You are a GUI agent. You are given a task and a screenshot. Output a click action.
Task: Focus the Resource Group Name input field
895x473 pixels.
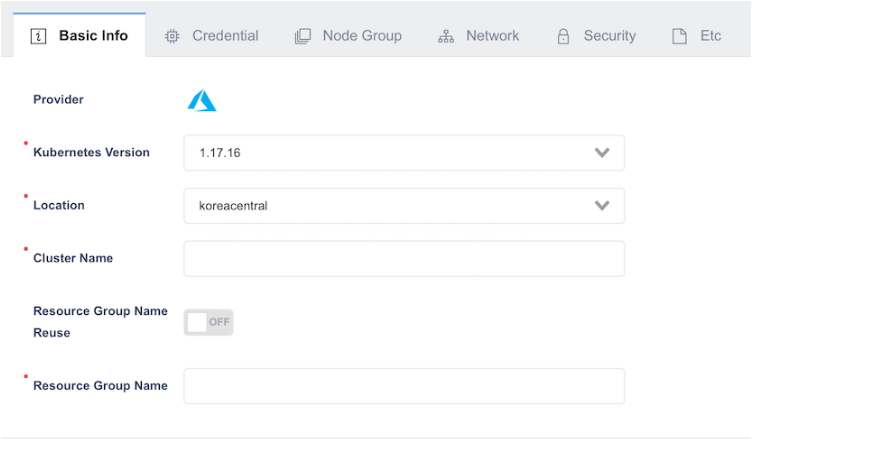tap(404, 386)
